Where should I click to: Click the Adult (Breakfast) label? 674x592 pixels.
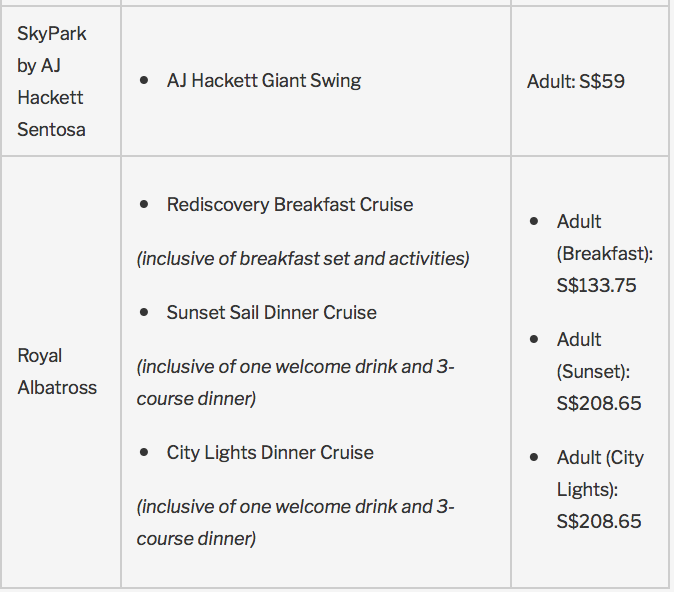(604, 238)
